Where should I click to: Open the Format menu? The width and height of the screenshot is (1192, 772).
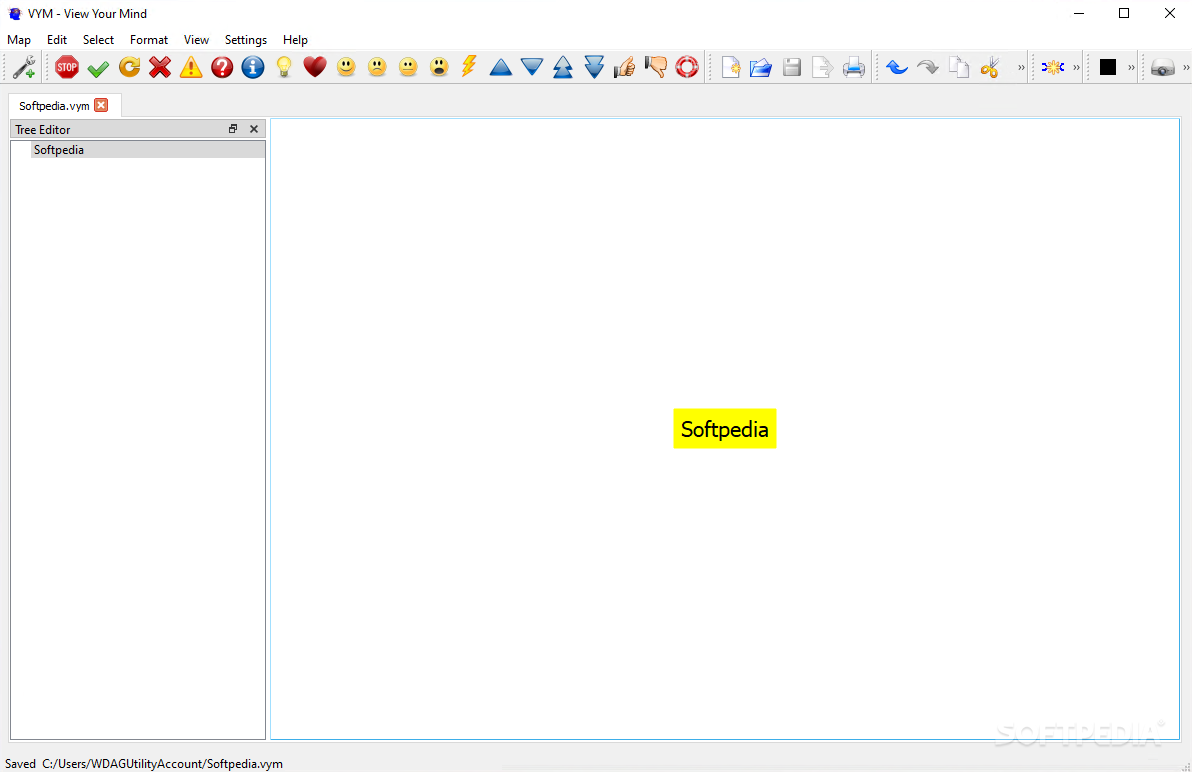[x=149, y=40]
